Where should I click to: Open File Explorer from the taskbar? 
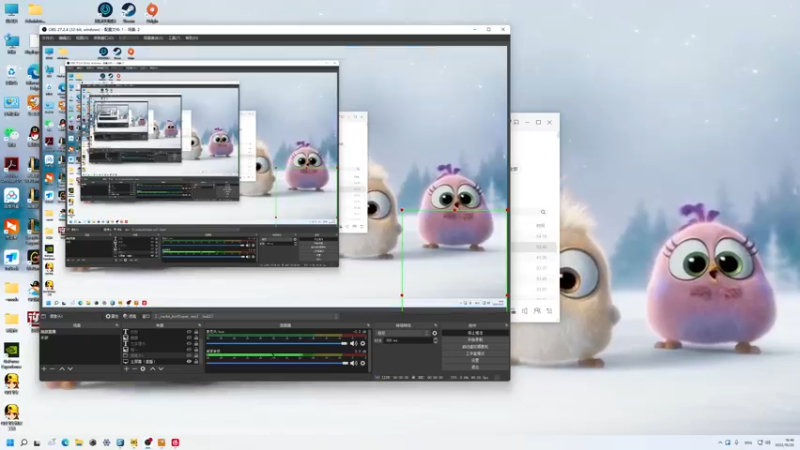(x=79, y=442)
